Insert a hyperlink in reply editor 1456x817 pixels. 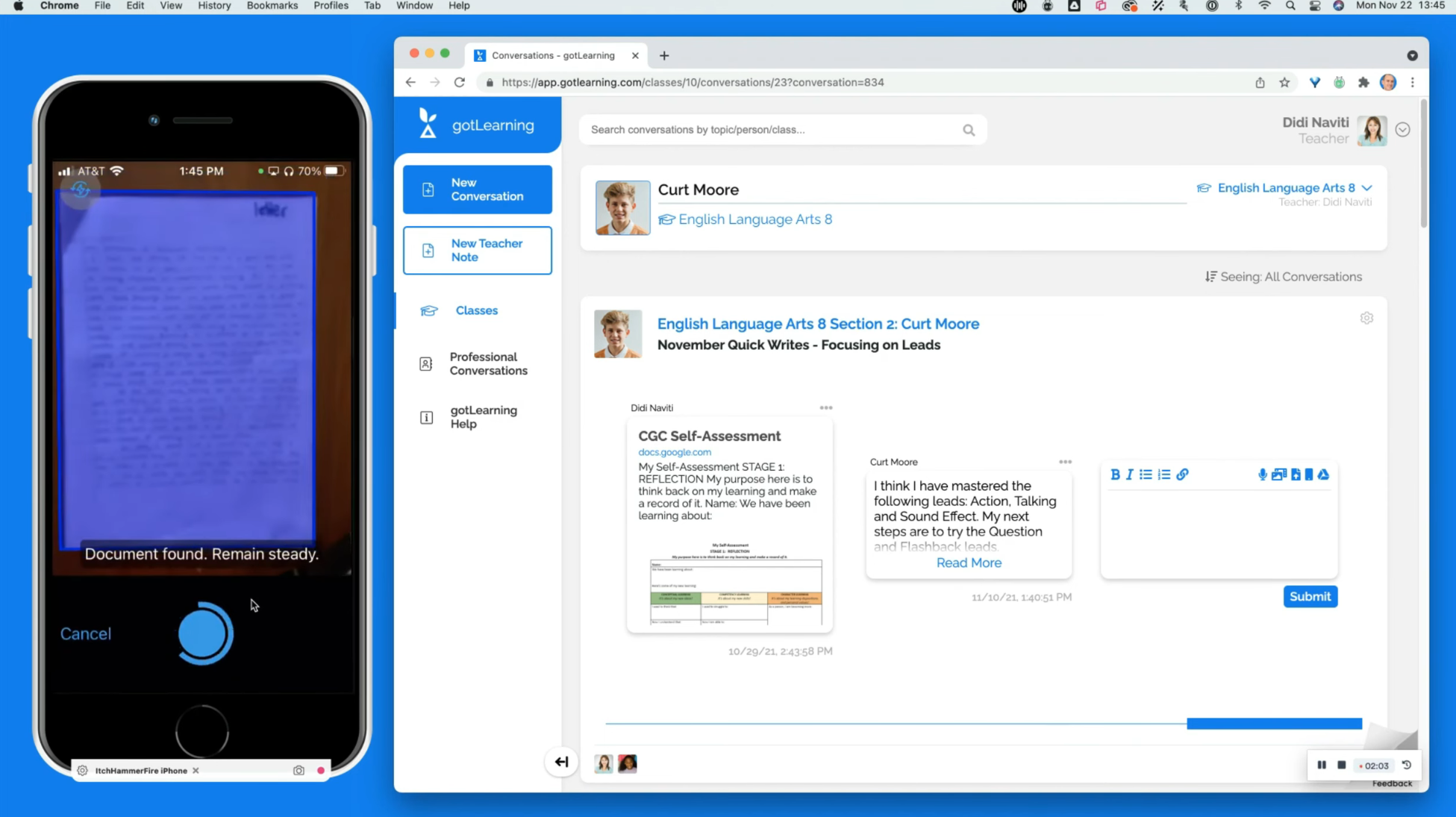(x=1182, y=475)
